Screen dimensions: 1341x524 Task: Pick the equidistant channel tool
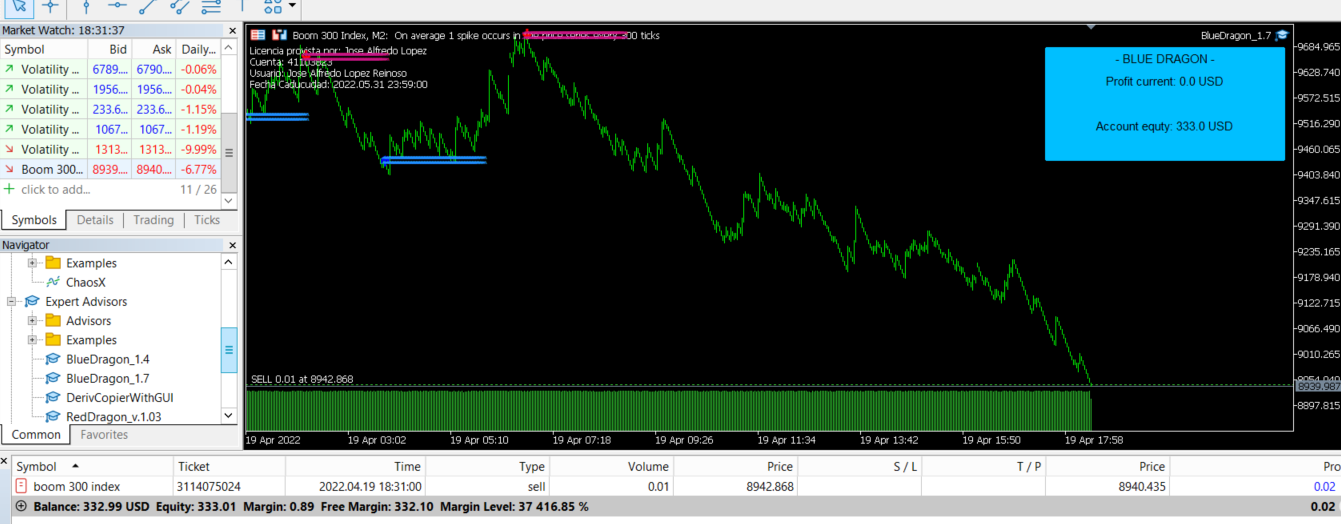(x=180, y=6)
